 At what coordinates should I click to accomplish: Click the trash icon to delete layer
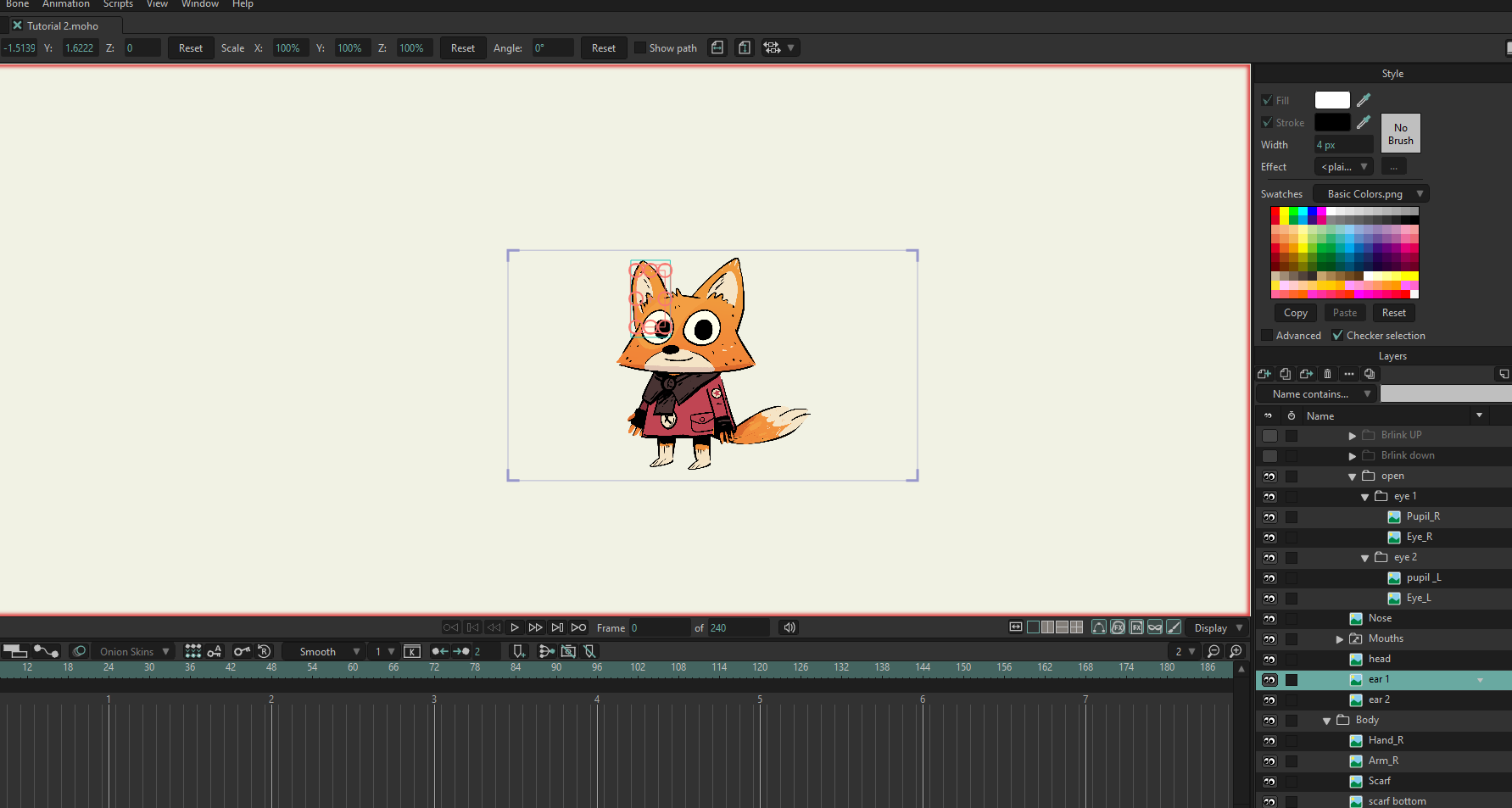(1327, 374)
